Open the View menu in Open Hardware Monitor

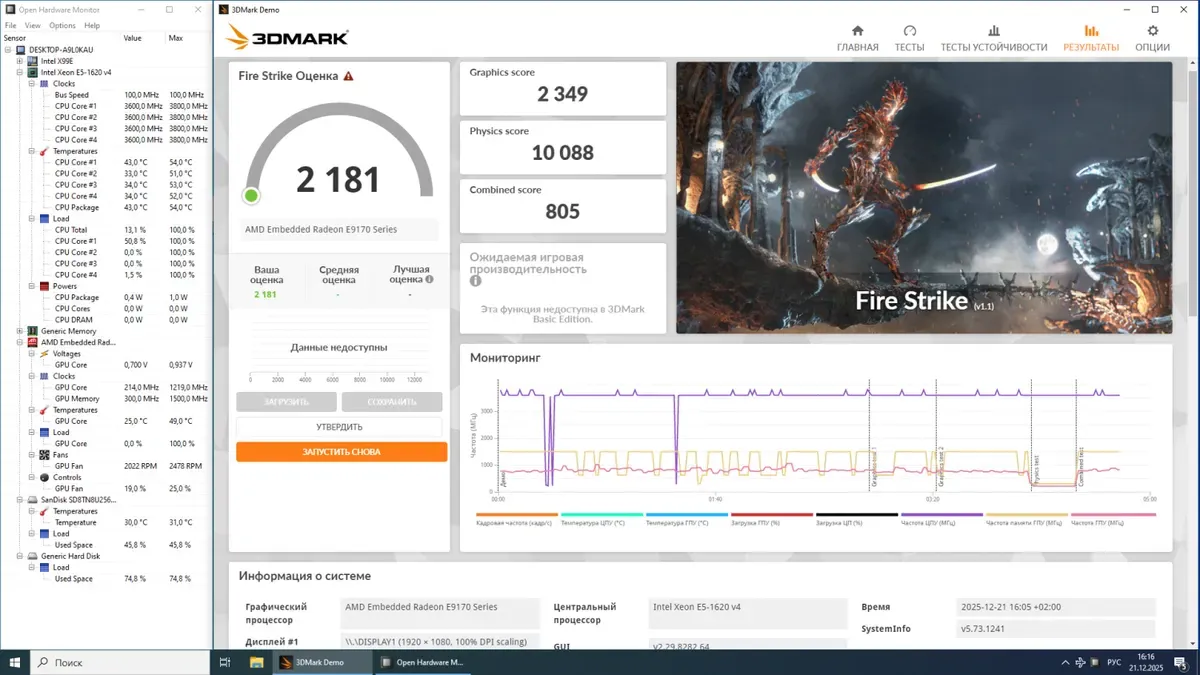[33, 25]
